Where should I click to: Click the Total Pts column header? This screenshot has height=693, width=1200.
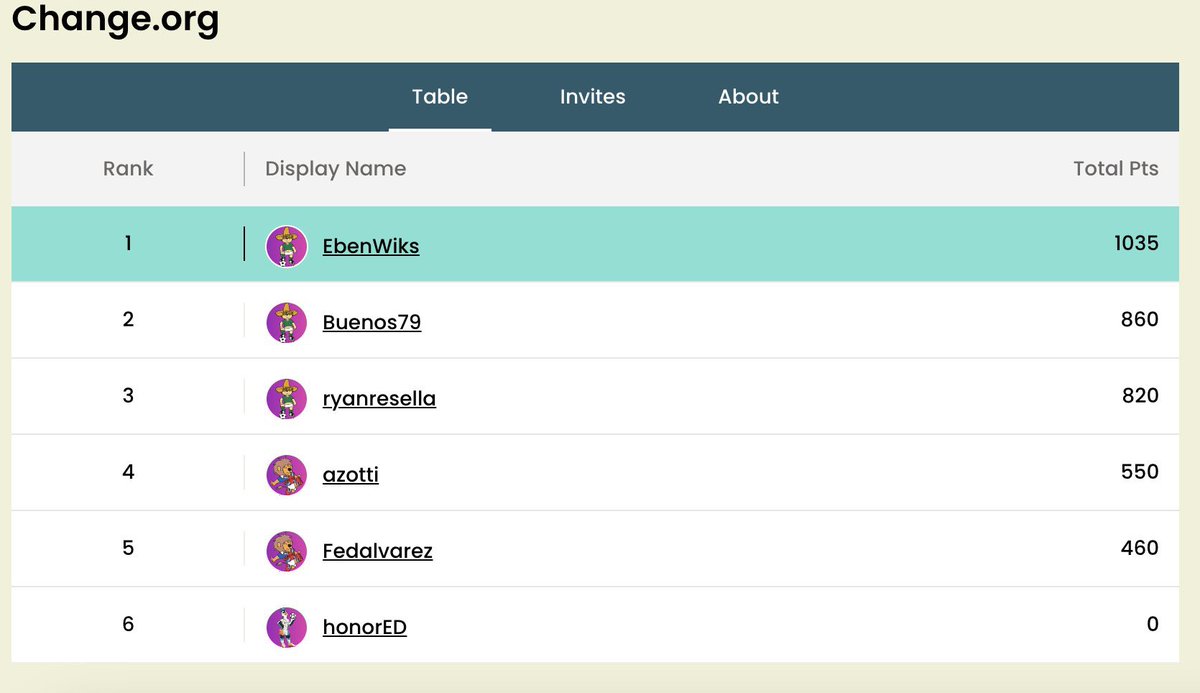click(1116, 168)
